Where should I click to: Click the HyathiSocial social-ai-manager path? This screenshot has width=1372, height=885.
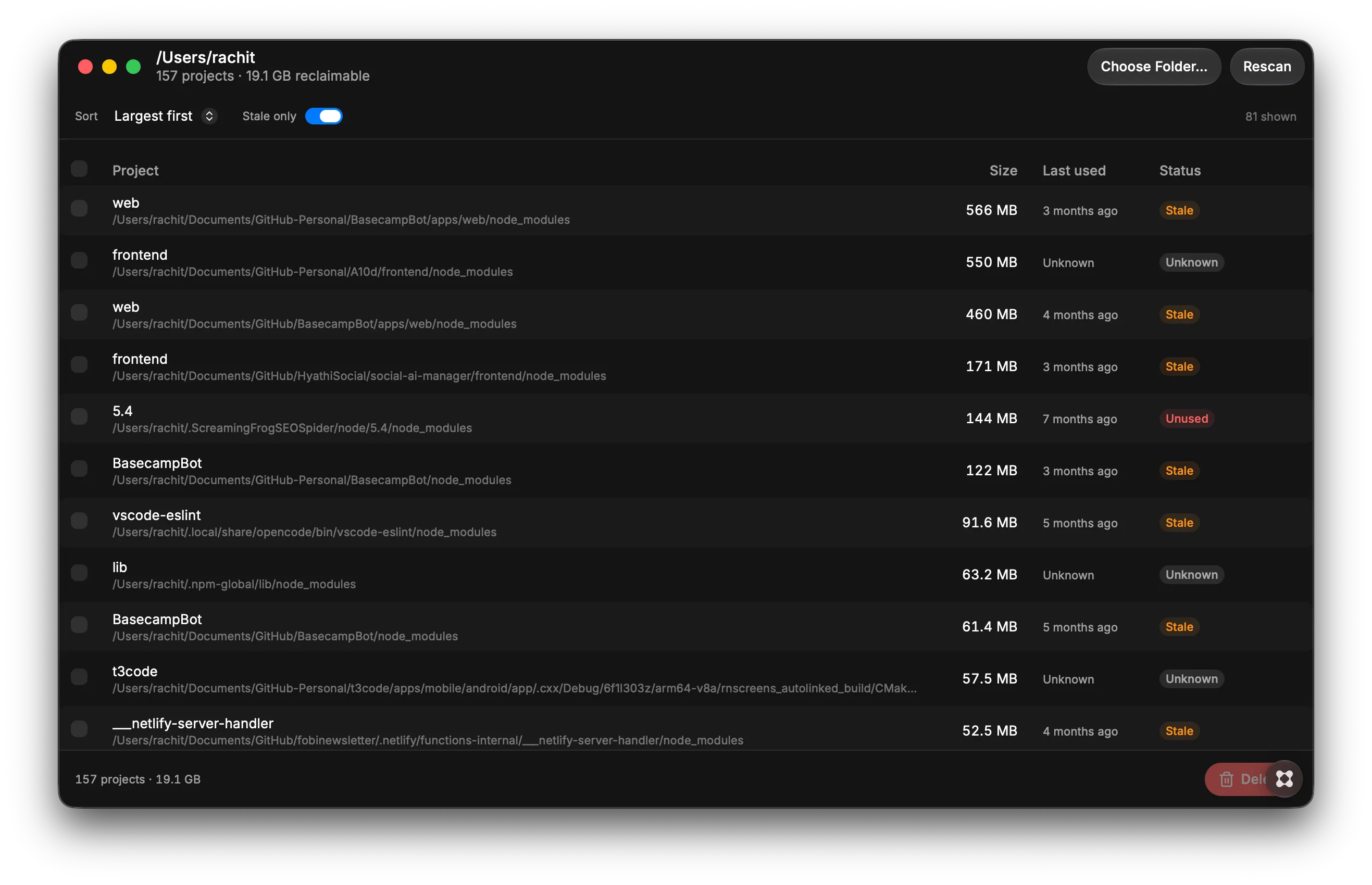coord(359,376)
